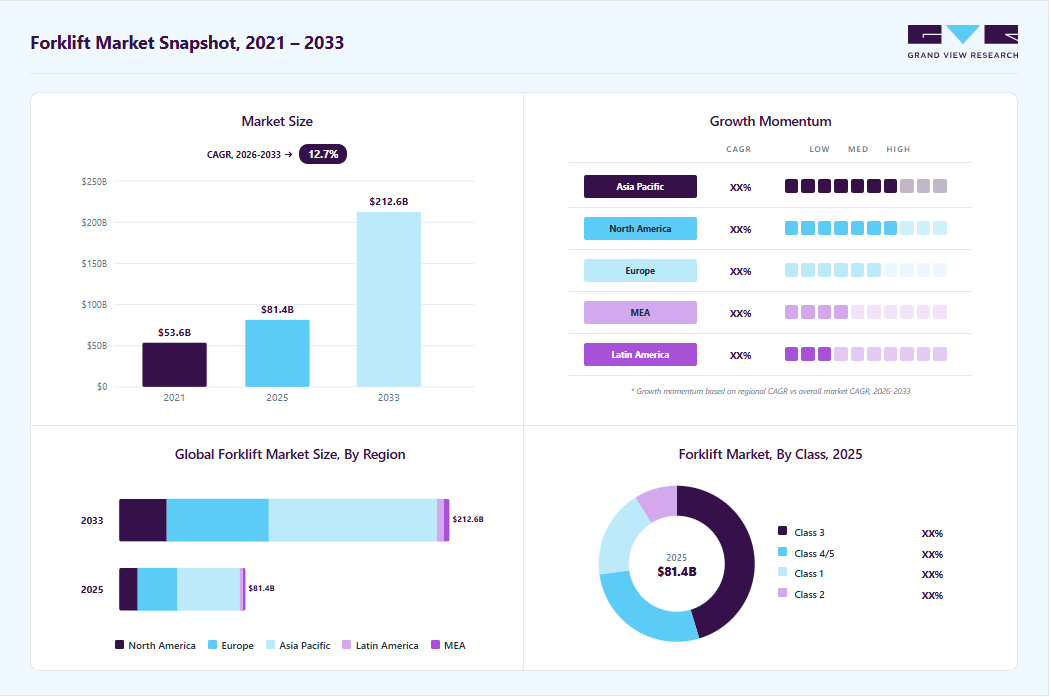This screenshot has height=697, width=1051.
Task: Click the $212.6B label above 2033 bar
Action: (389, 201)
